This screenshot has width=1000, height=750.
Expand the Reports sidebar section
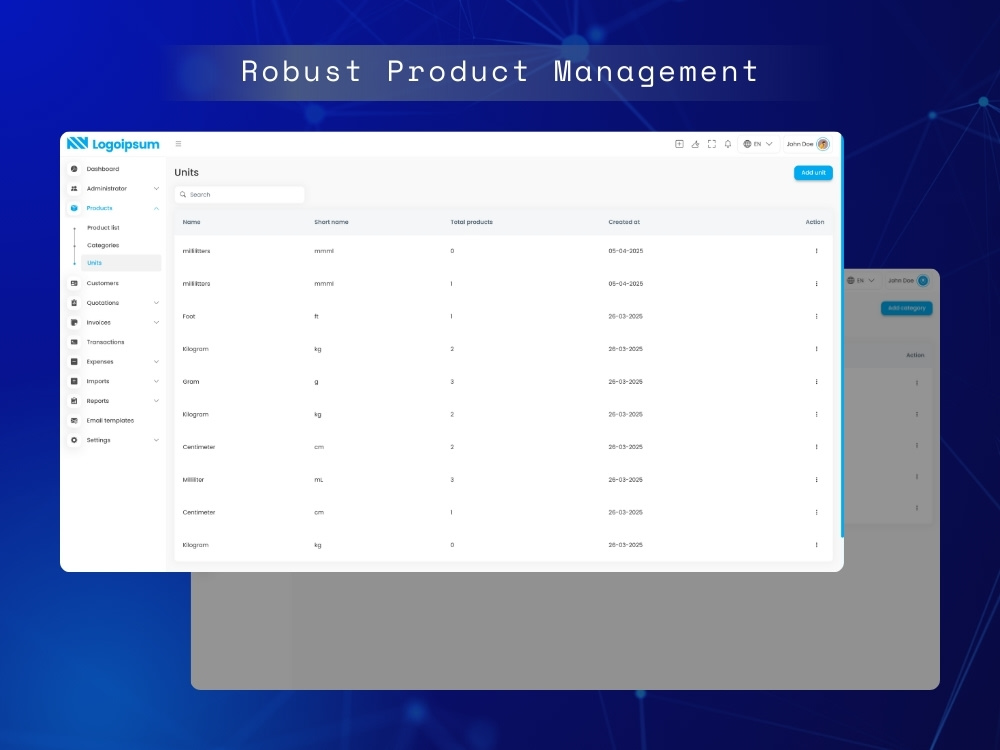pos(156,401)
